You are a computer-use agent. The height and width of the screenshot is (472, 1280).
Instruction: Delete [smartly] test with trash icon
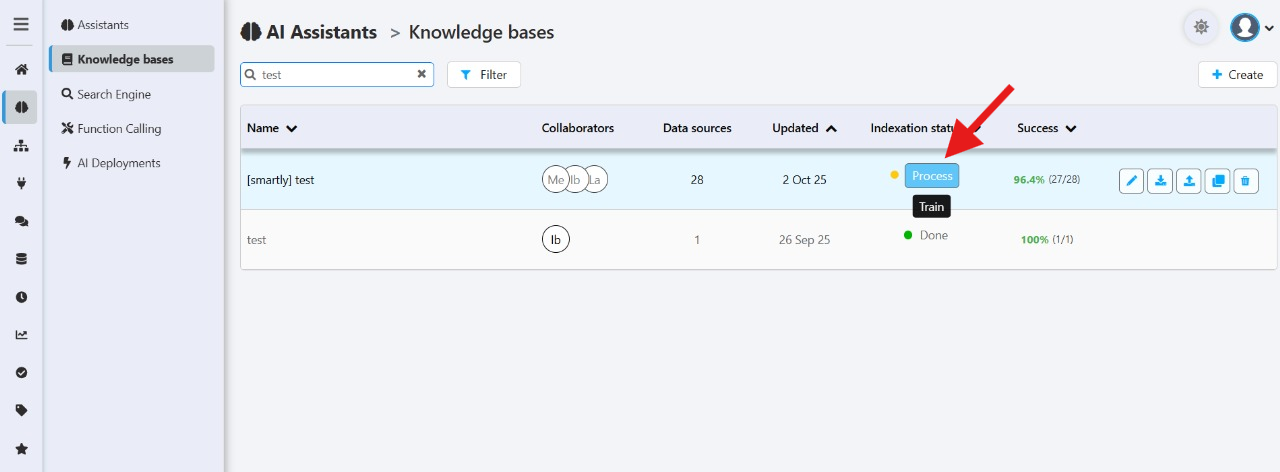tap(1245, 181)
